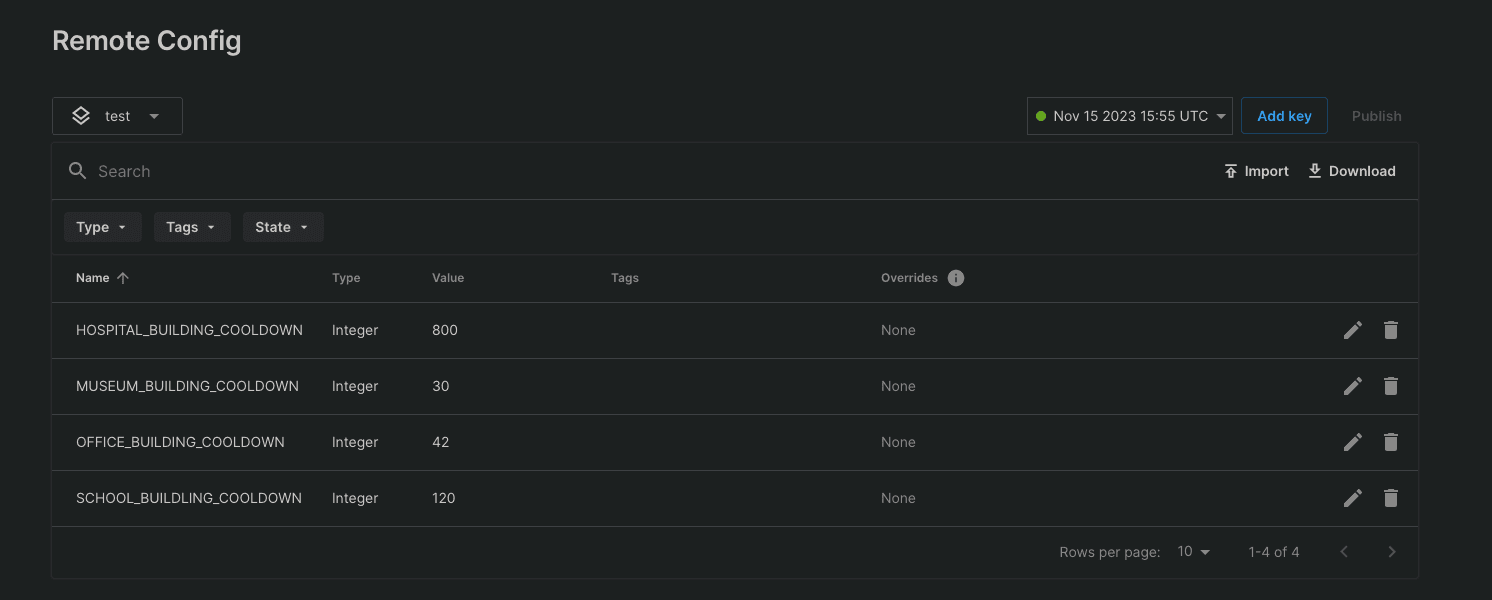The image size is (1492, 600).
Task: Open the test environment dropdown
Action: pyautogui.click(x=117, y=116)
